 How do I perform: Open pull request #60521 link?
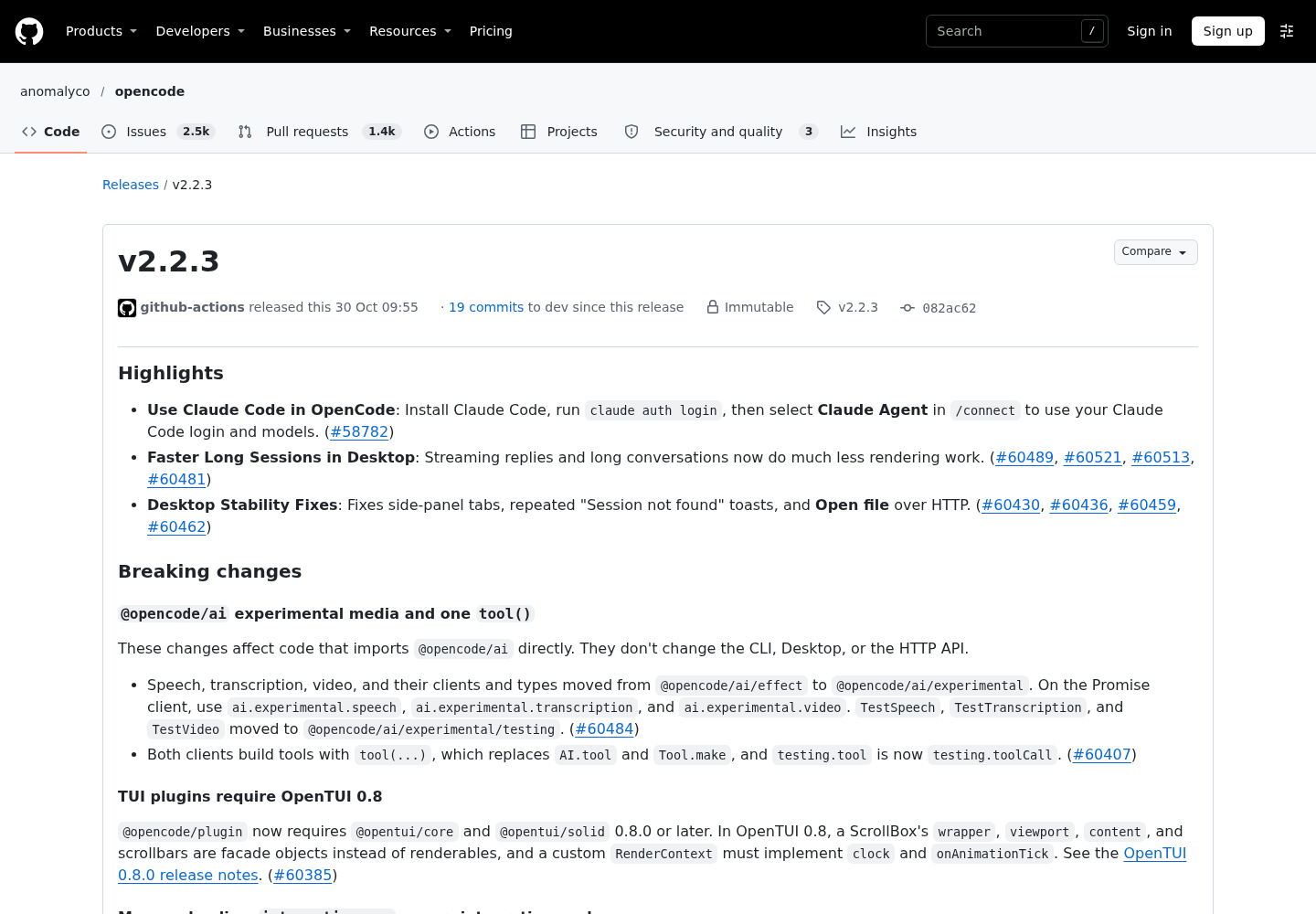1093,457
